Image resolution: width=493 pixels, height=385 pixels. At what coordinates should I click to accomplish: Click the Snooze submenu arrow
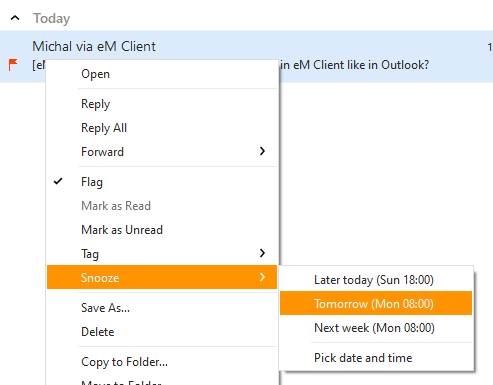(262, 277)
